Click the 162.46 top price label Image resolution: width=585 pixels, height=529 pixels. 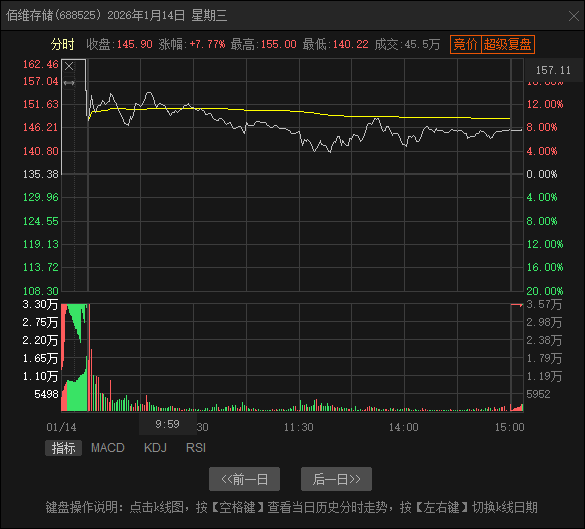pyautogui.click(x=41, y=65)
